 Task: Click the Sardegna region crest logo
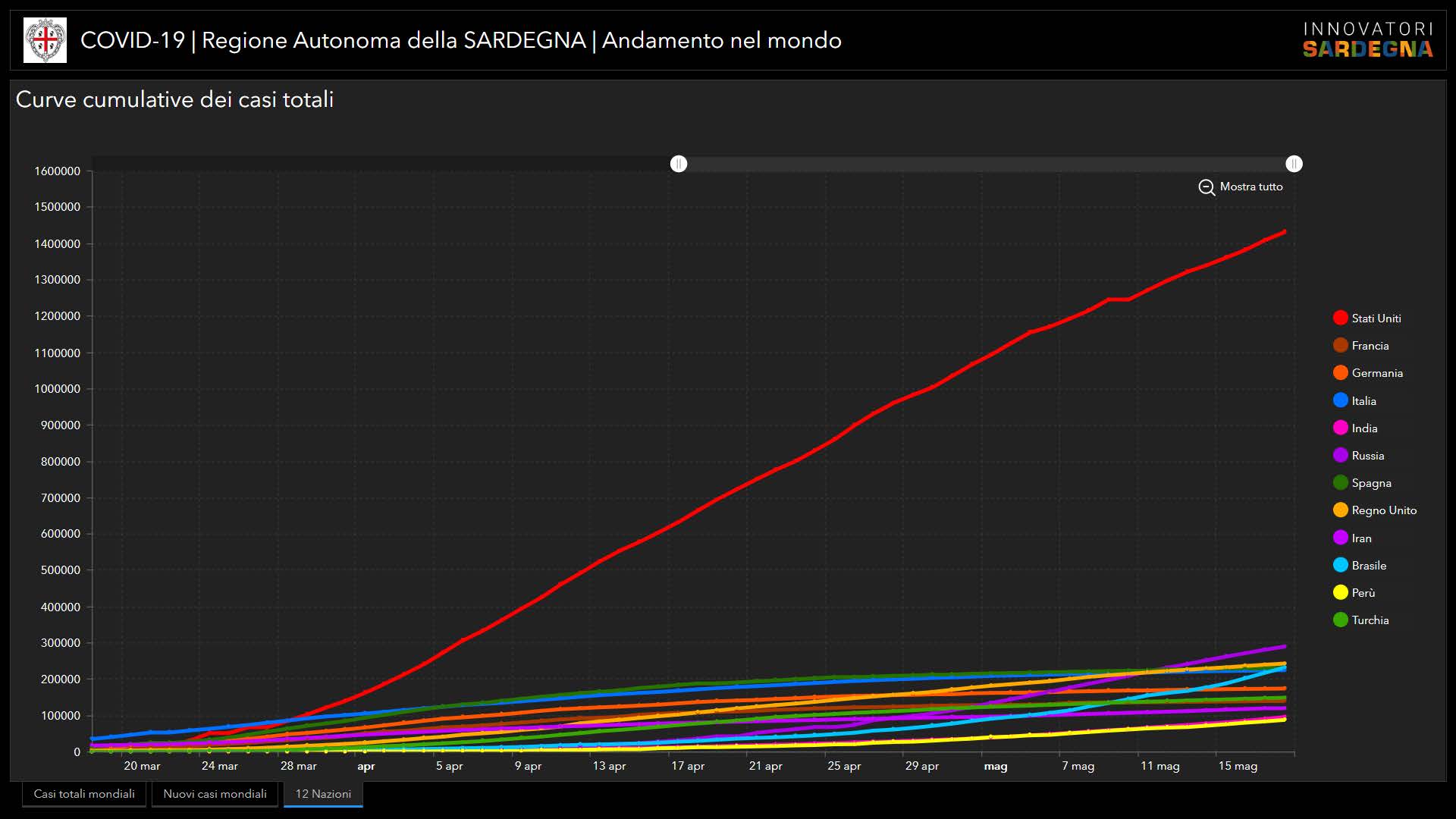click(x=45, y=40)
